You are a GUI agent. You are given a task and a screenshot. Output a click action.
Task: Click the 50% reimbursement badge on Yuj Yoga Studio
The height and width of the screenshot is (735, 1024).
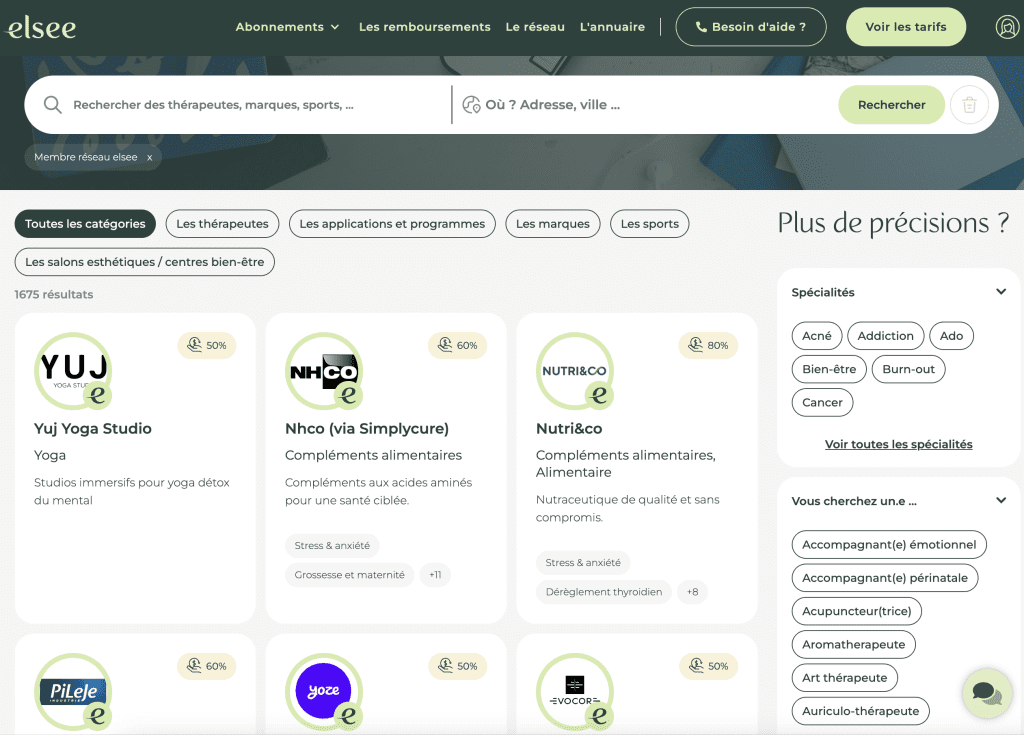click(x=206, y=345)
